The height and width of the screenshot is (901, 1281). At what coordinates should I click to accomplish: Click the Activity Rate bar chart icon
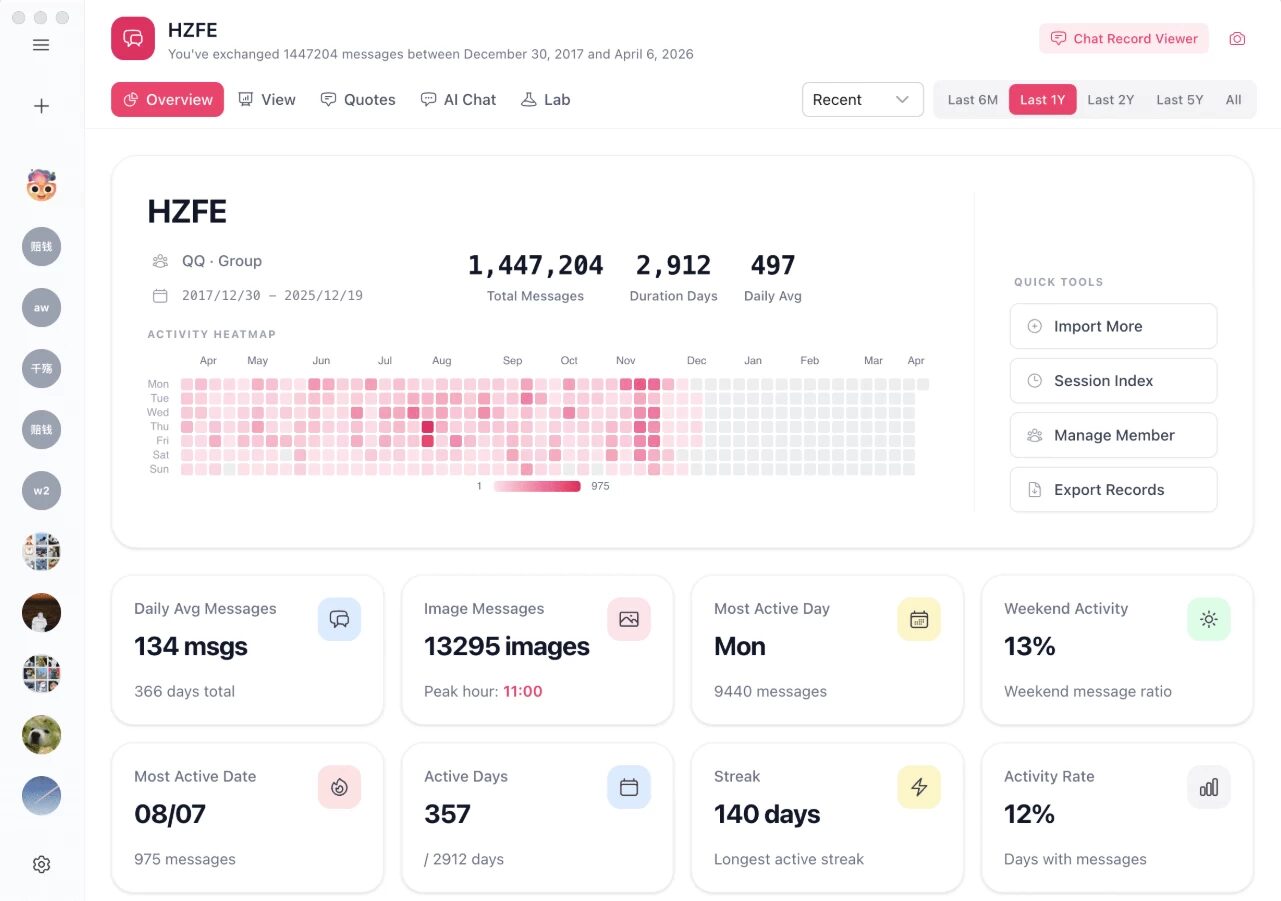(1209, 787)
